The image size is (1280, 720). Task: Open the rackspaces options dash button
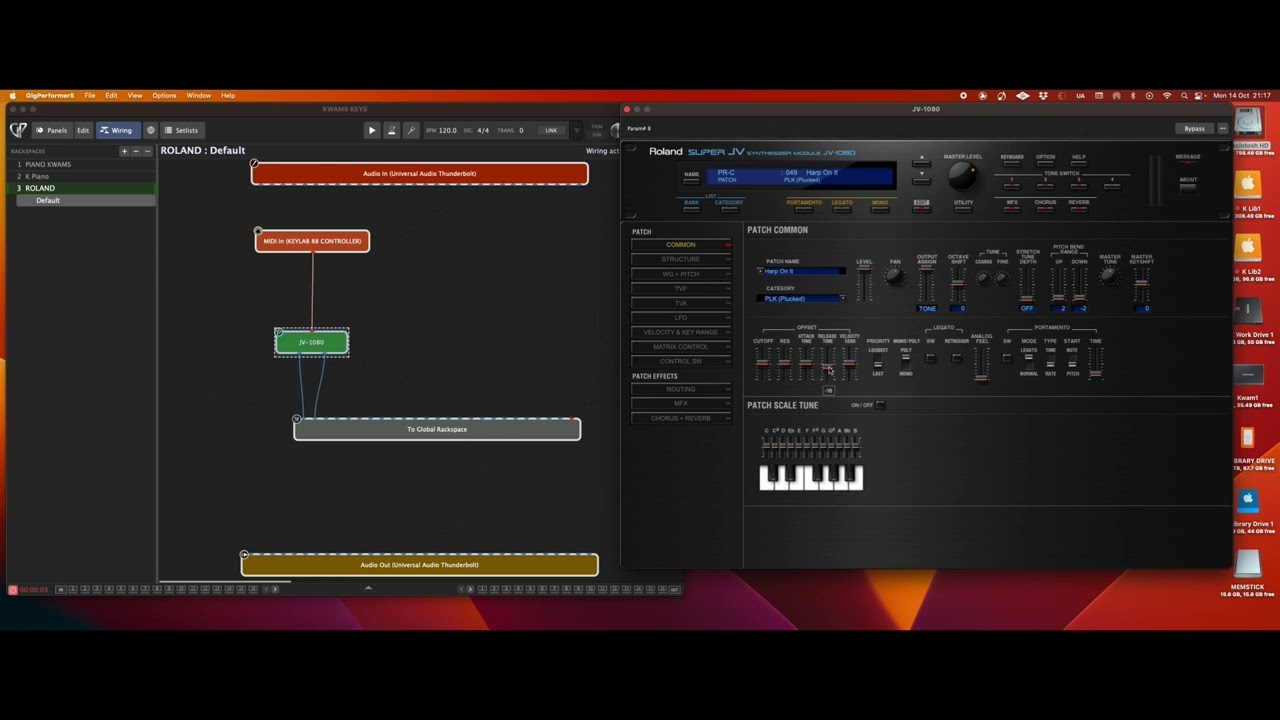pos(148,151)
